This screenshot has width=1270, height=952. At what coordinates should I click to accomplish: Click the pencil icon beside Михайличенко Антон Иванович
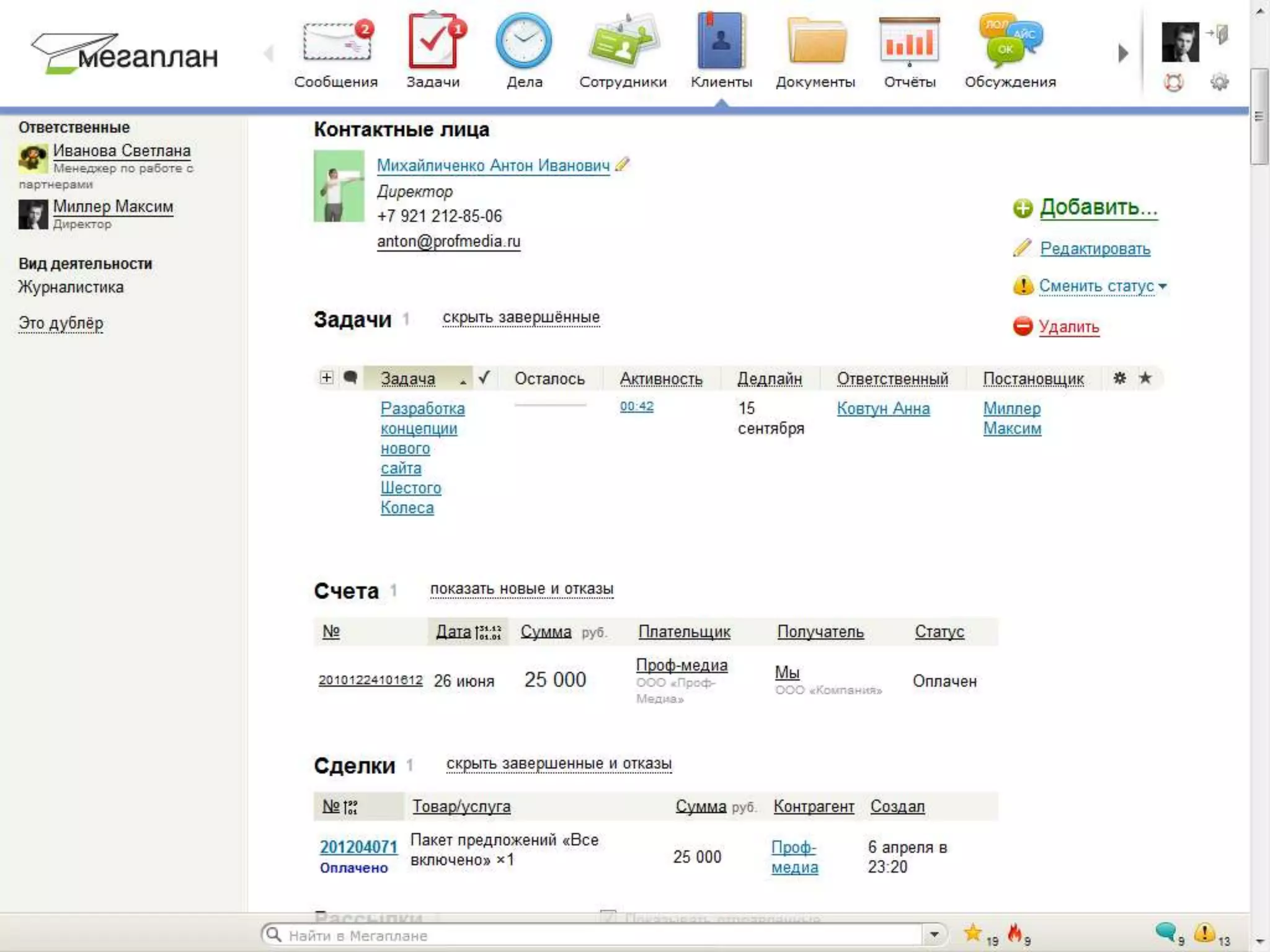click(x=623, y=164)
